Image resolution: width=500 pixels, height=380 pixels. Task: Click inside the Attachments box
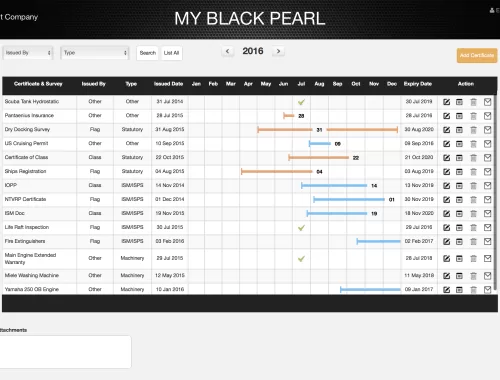(65, 352)
